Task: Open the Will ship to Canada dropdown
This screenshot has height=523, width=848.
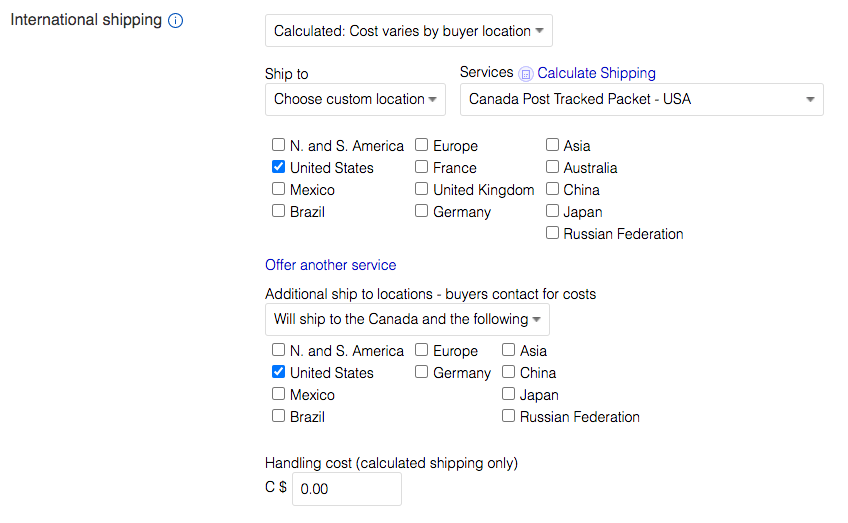Action: (x=407, y=319)
